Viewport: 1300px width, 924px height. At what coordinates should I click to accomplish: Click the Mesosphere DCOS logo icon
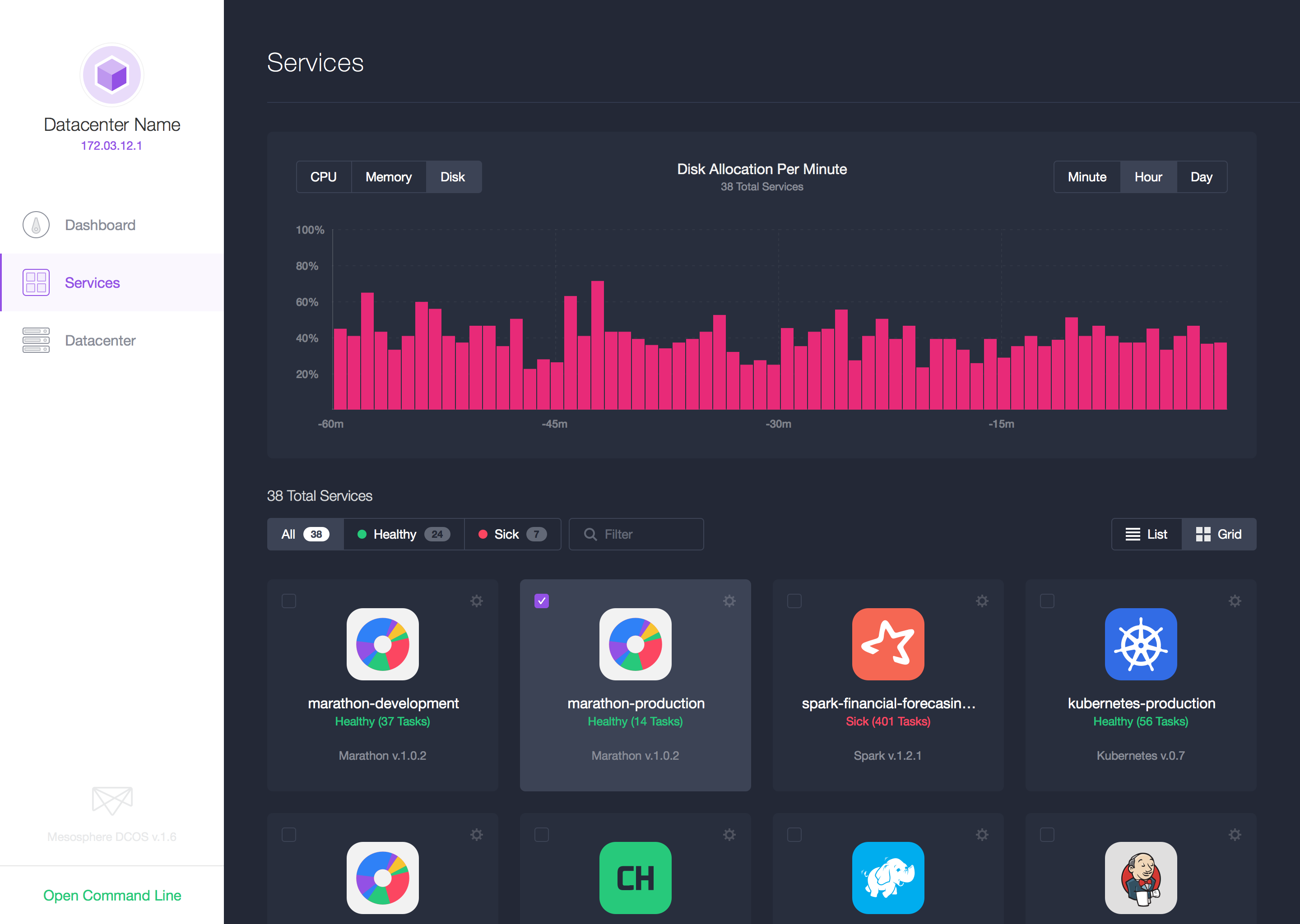coord(112,800)
